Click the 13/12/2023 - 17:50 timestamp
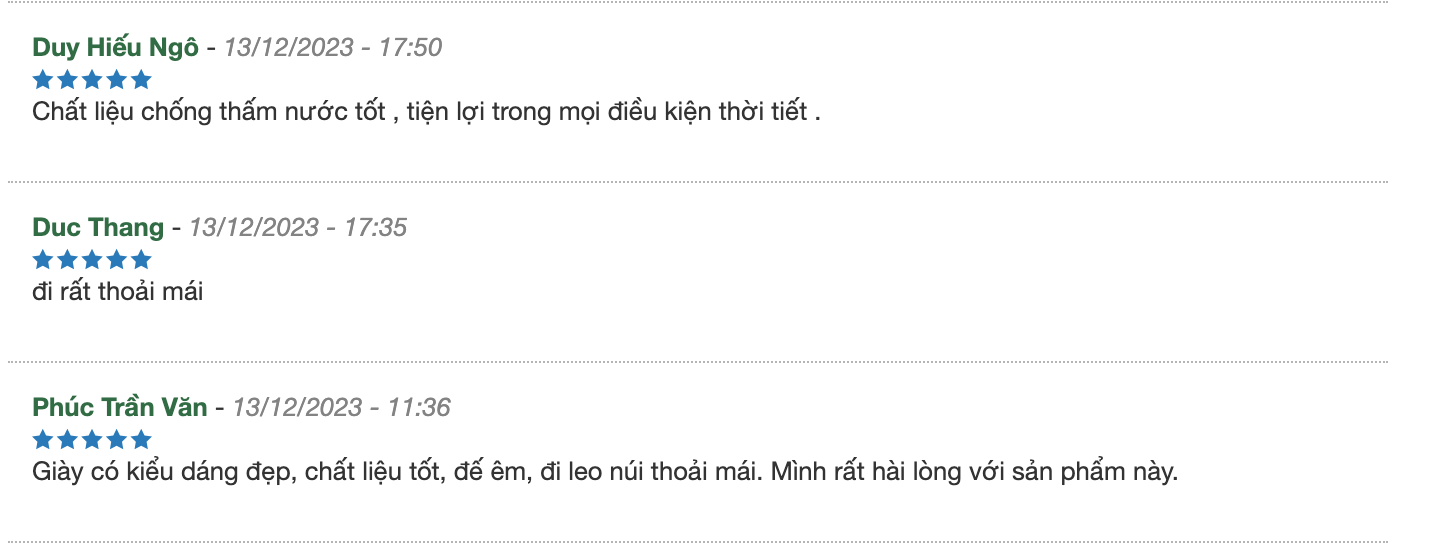 tap(333, 47)
